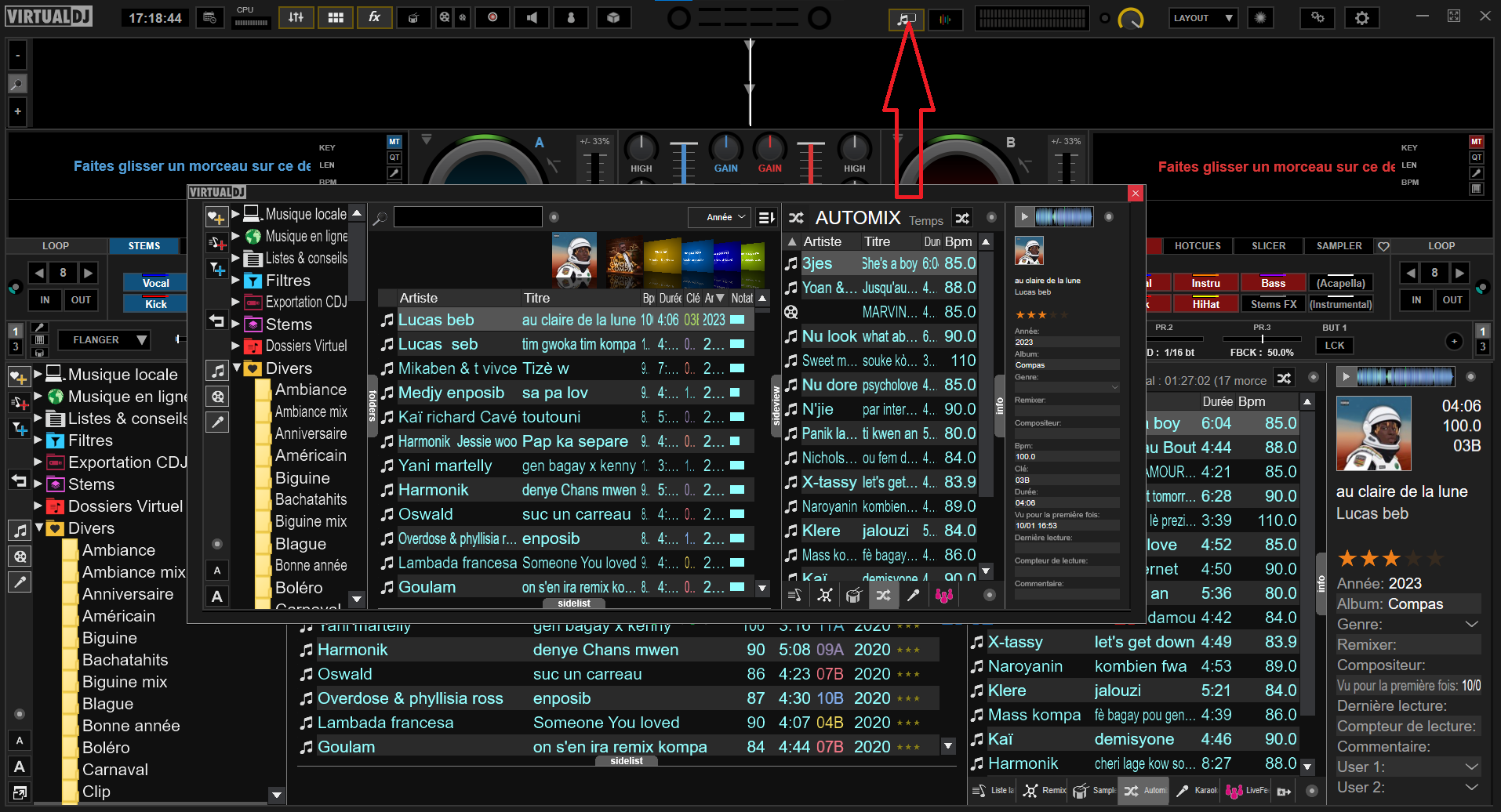Open the Année sort dropdown in floating window
The image size is (1501, 812).
[719, 217]
